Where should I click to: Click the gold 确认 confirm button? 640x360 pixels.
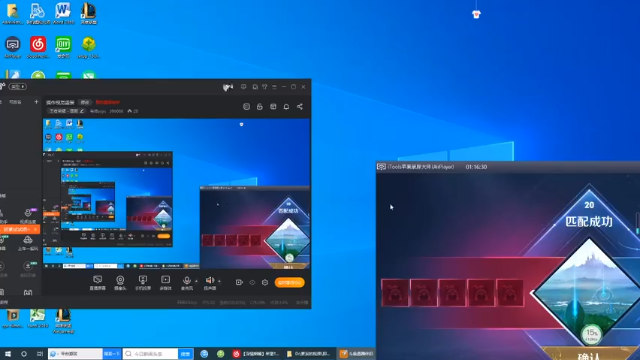click(x=589, y=354)
